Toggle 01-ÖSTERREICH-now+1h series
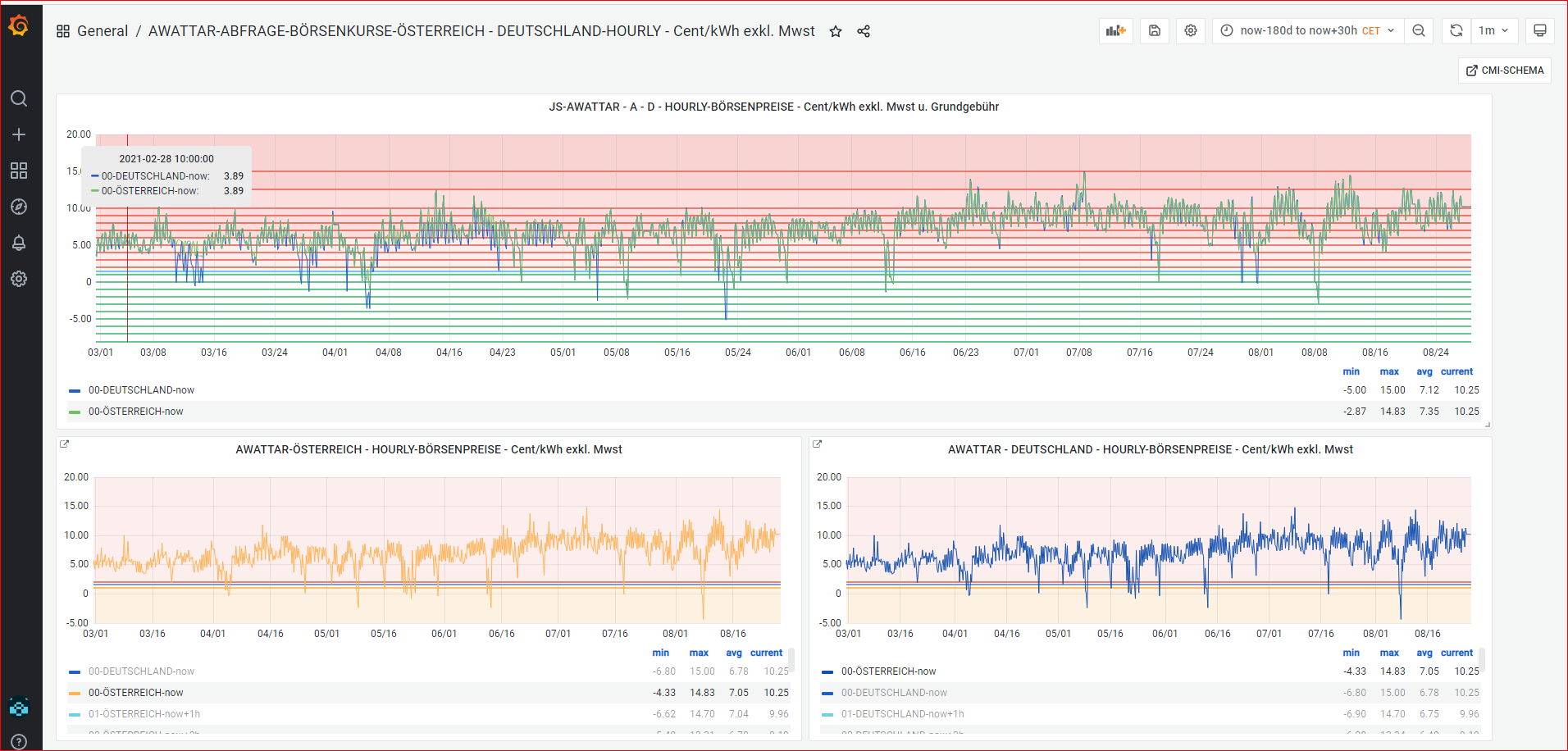The image size is (1568, 751). [x=144, y=714]
